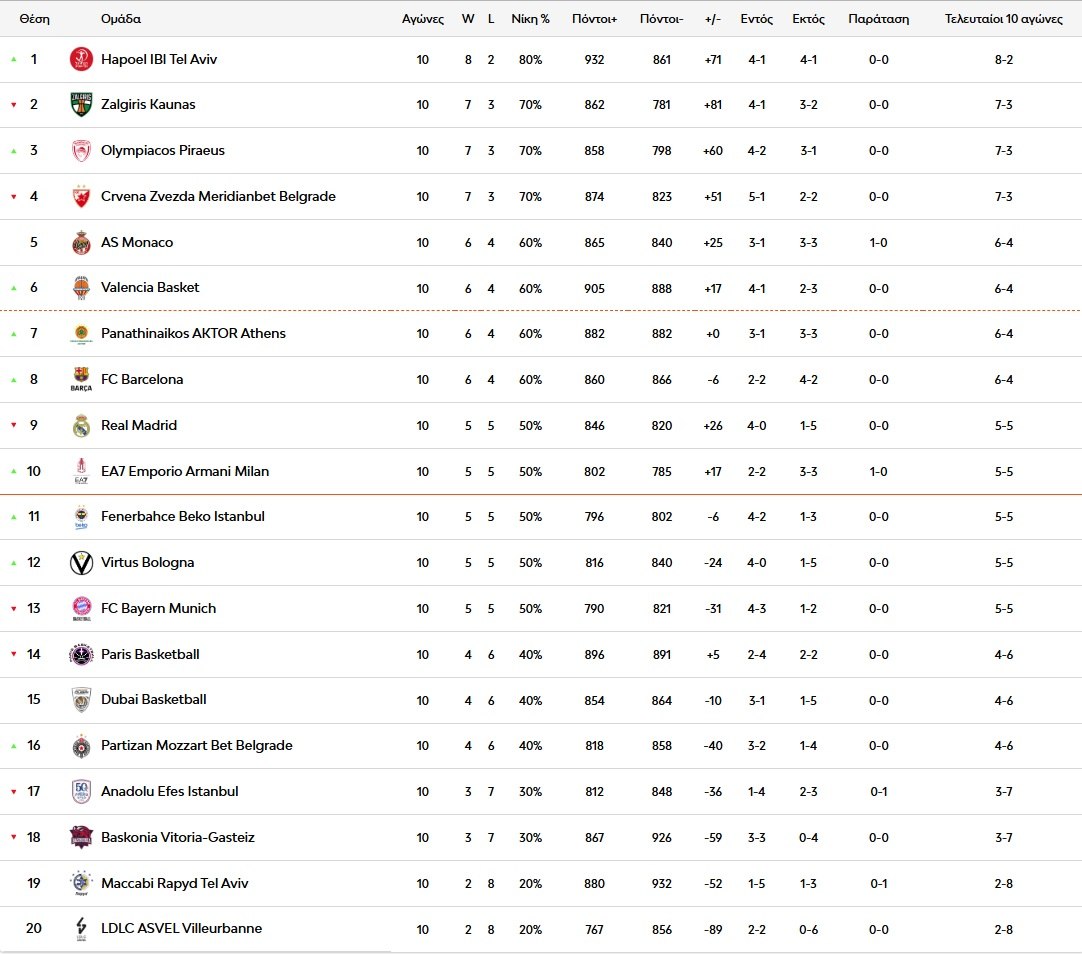Click the Maccabi Rapyd Tel Aviv logo

coord(81,884)
